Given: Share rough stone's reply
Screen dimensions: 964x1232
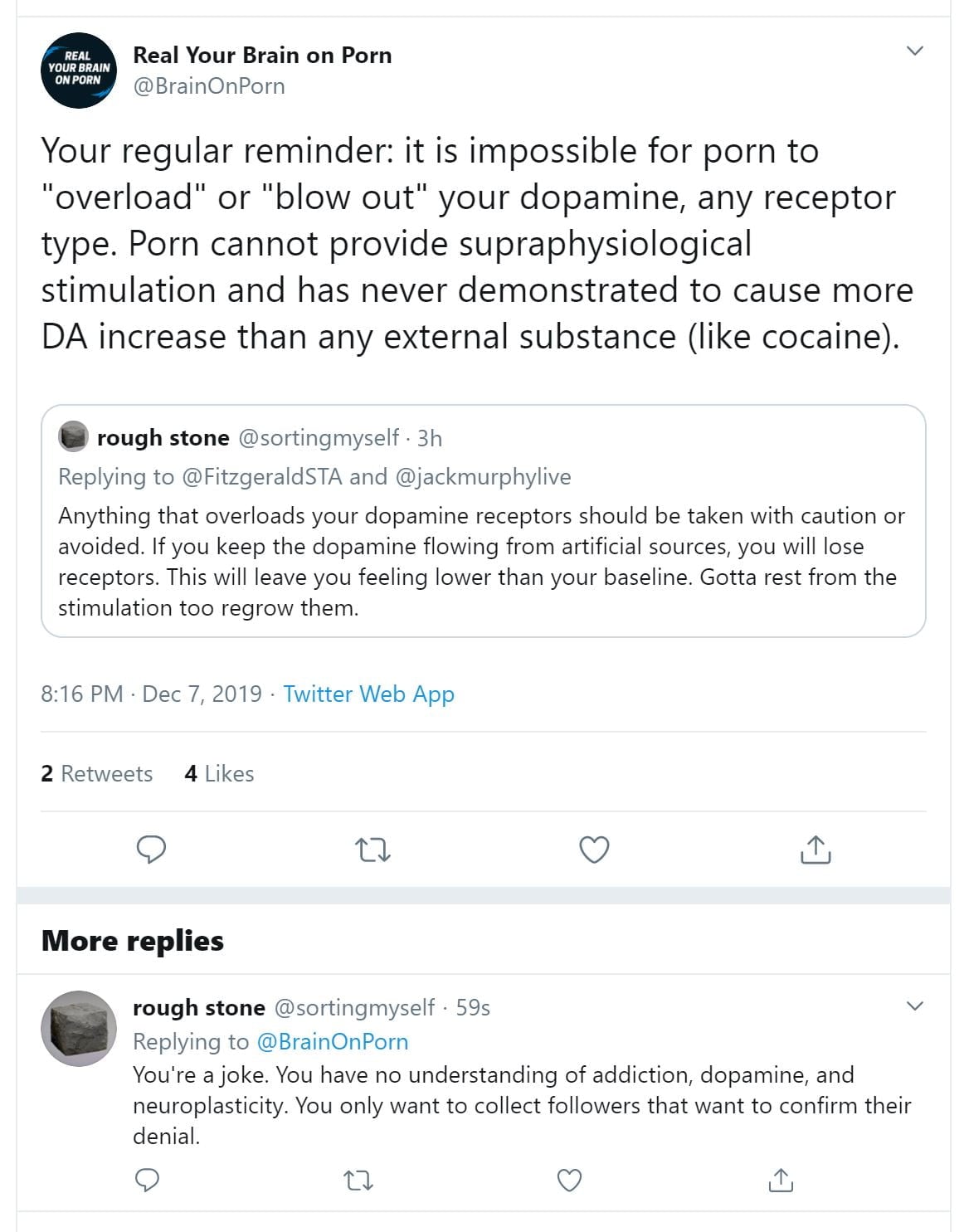Looking at the screenshot, I should coord(781,1180).
